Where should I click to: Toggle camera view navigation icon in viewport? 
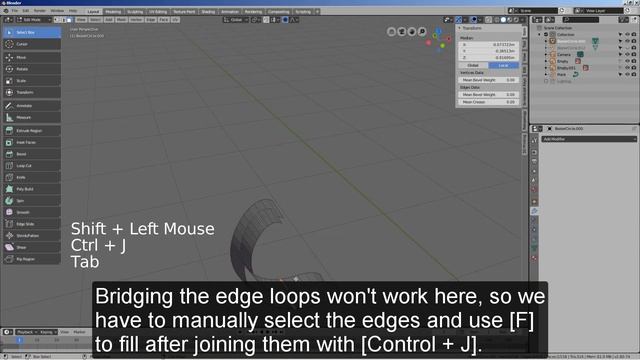pos(402,31)
